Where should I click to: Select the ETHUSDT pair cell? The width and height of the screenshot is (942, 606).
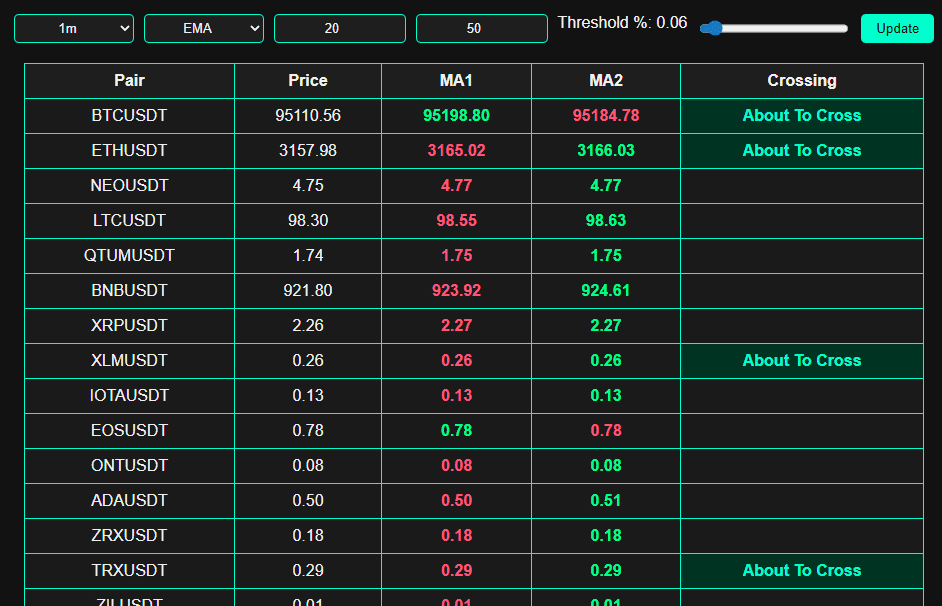[x=129, y=150]
